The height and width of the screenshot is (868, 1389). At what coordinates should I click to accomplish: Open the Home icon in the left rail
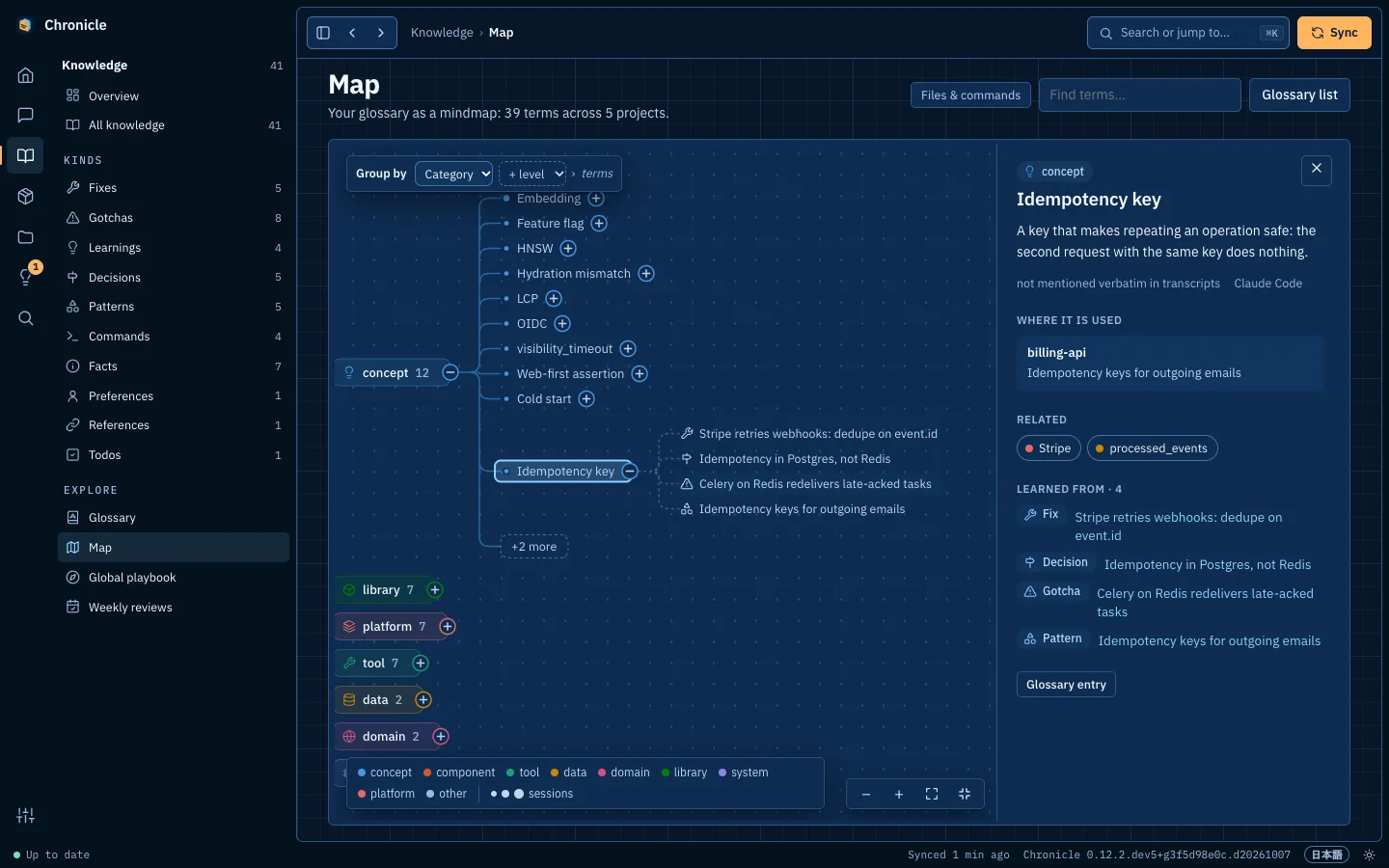pyautogui.click(x=26, y=75)
